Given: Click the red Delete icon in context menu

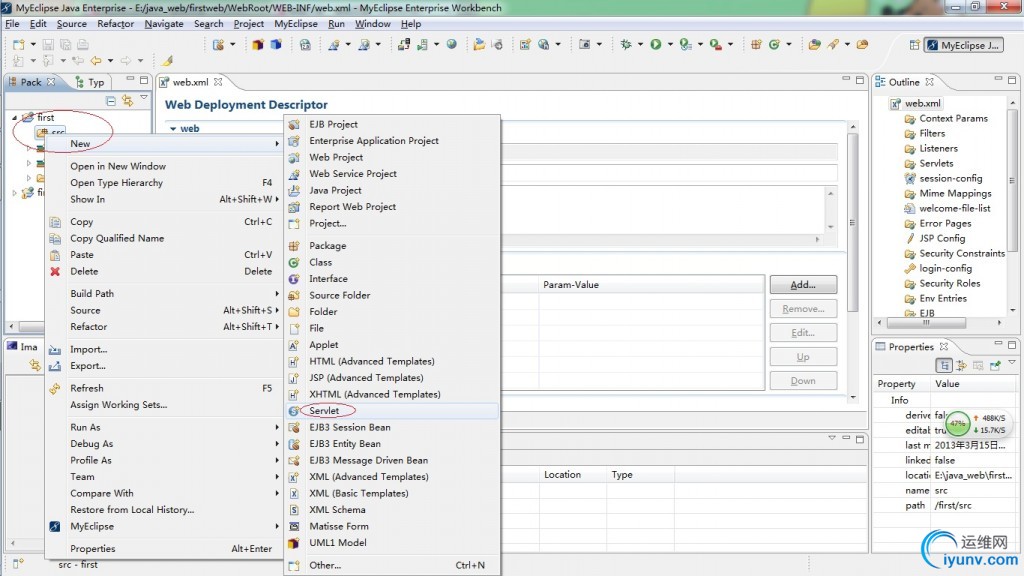Looking at the screenshot, I should 55,272.
